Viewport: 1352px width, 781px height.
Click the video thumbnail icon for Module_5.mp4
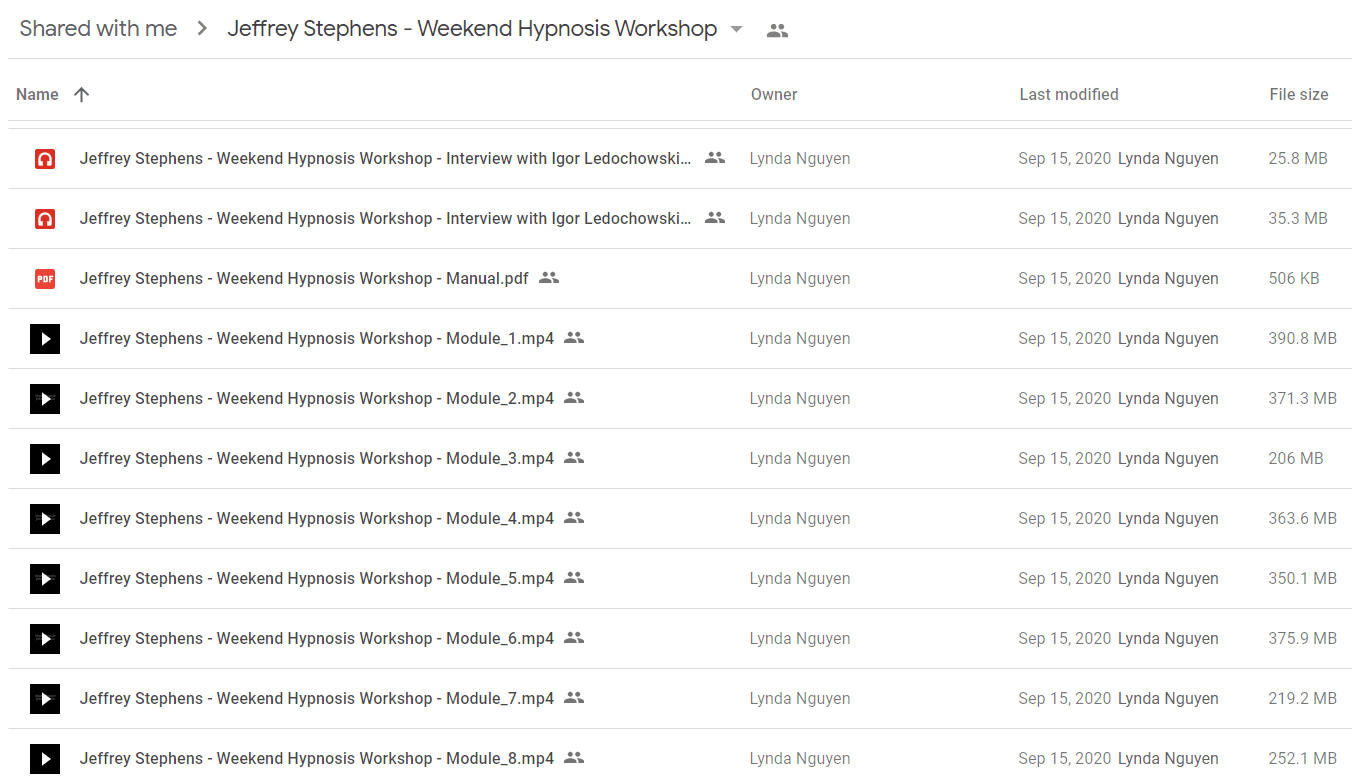[45, 579]
